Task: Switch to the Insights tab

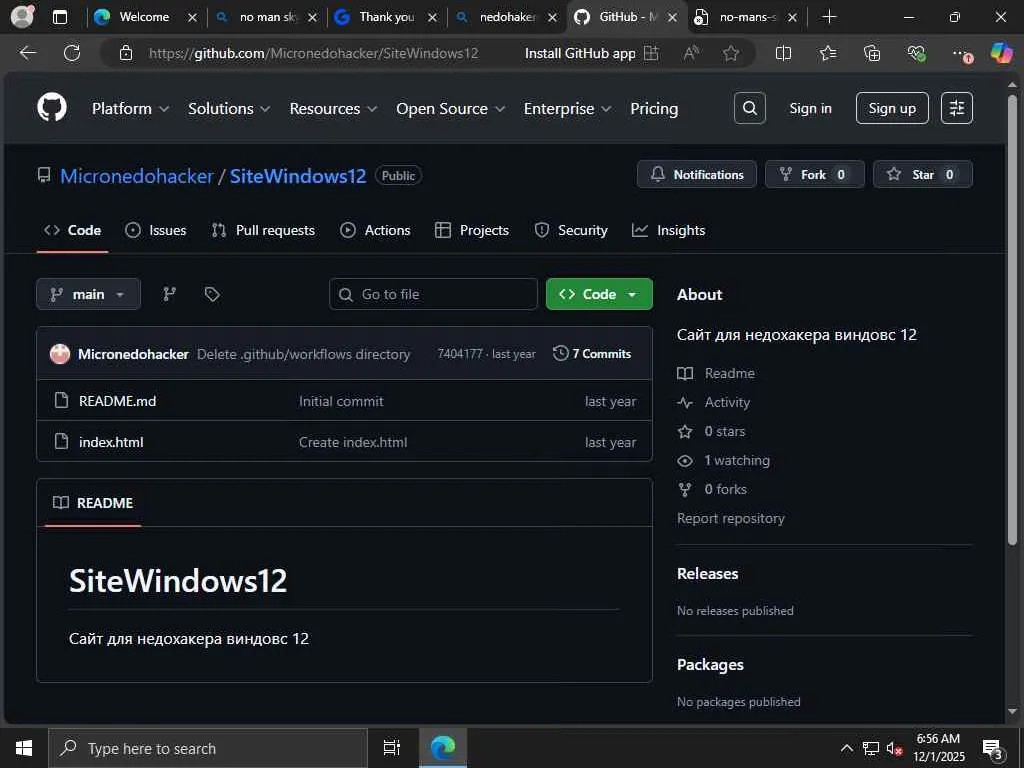Action: (x=669, y=231)
